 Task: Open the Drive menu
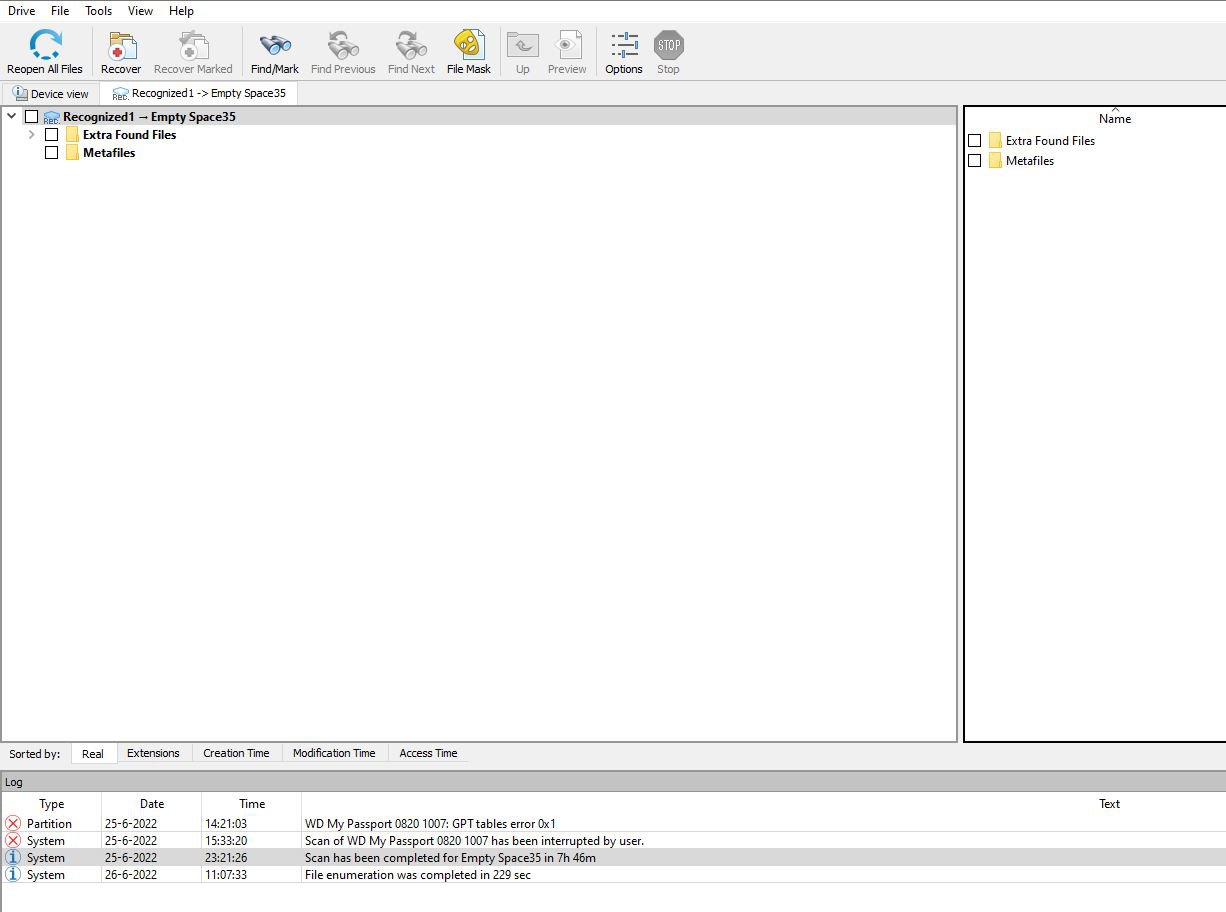22,11
